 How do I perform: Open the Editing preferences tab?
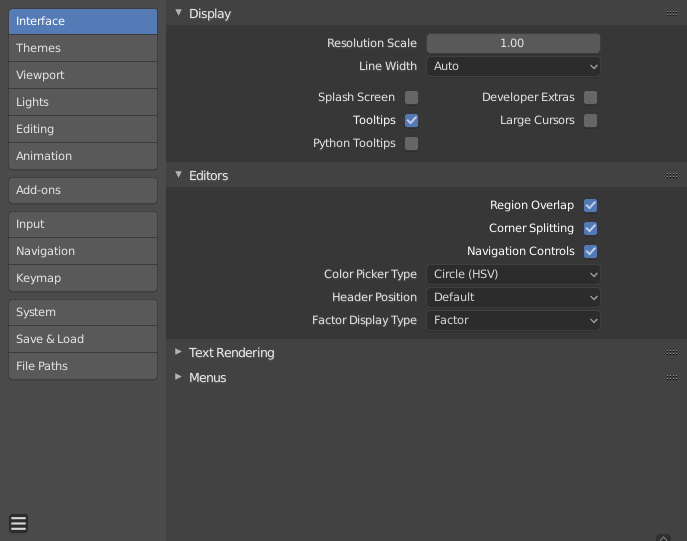point(83,129)
